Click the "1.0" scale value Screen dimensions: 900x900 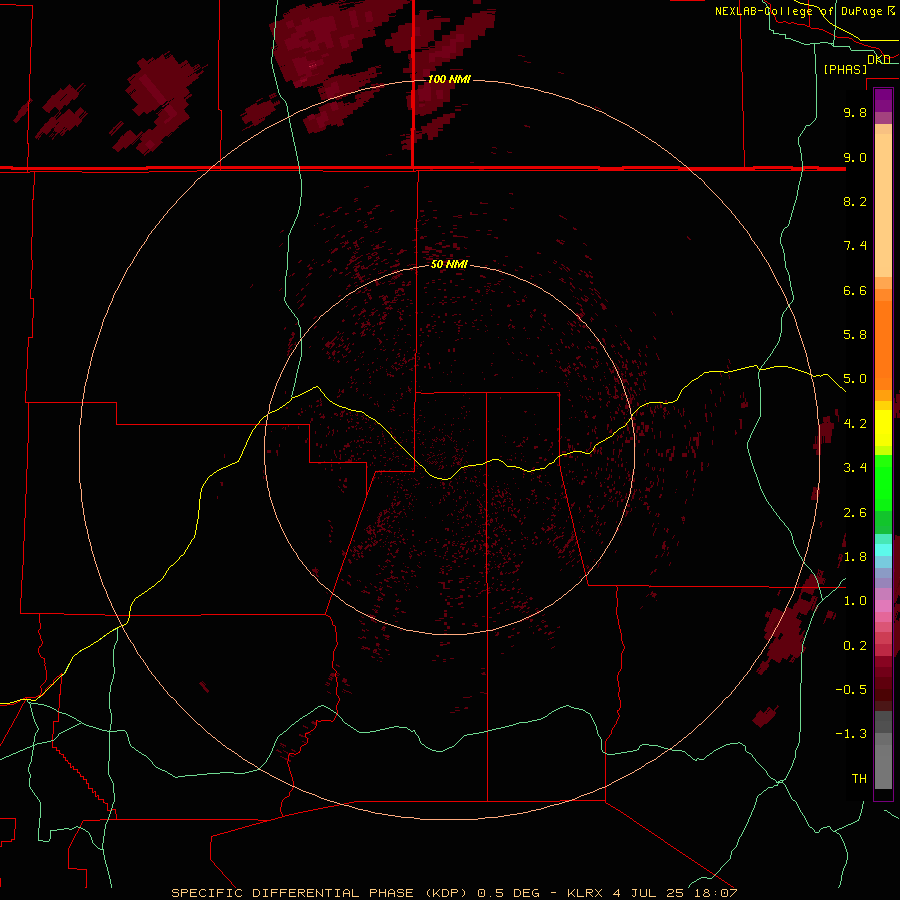point(855,601)
